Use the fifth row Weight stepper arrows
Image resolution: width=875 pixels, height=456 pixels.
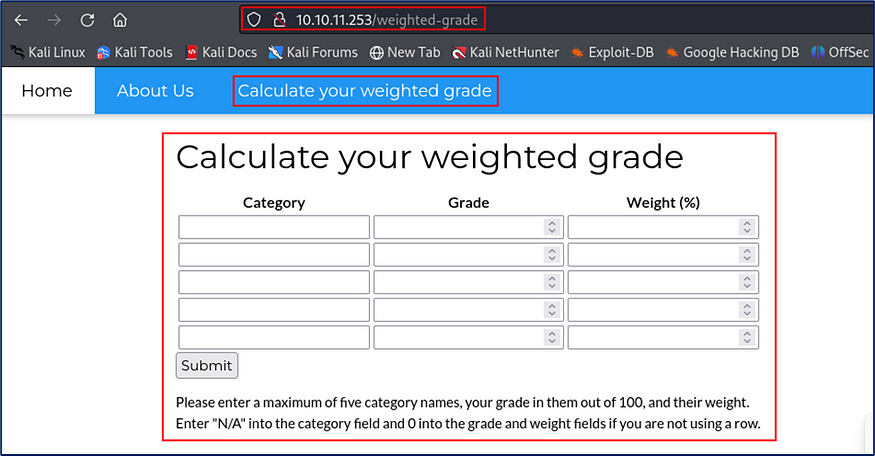747,338
